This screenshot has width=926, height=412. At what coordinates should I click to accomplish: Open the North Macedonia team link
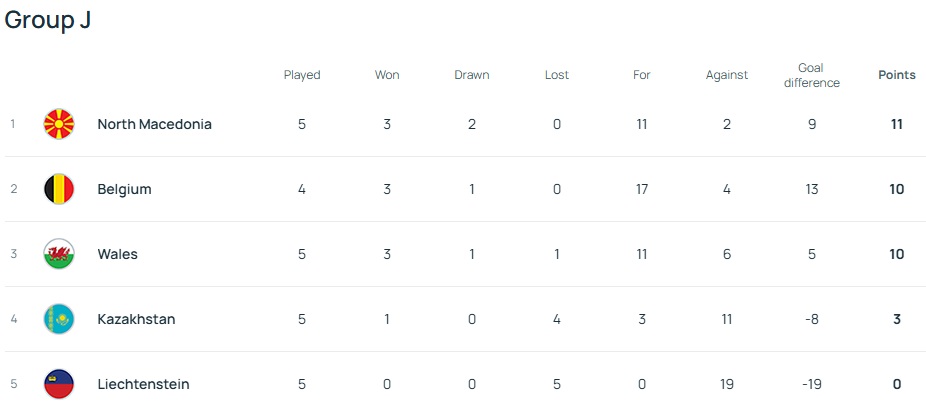[154, 124]
